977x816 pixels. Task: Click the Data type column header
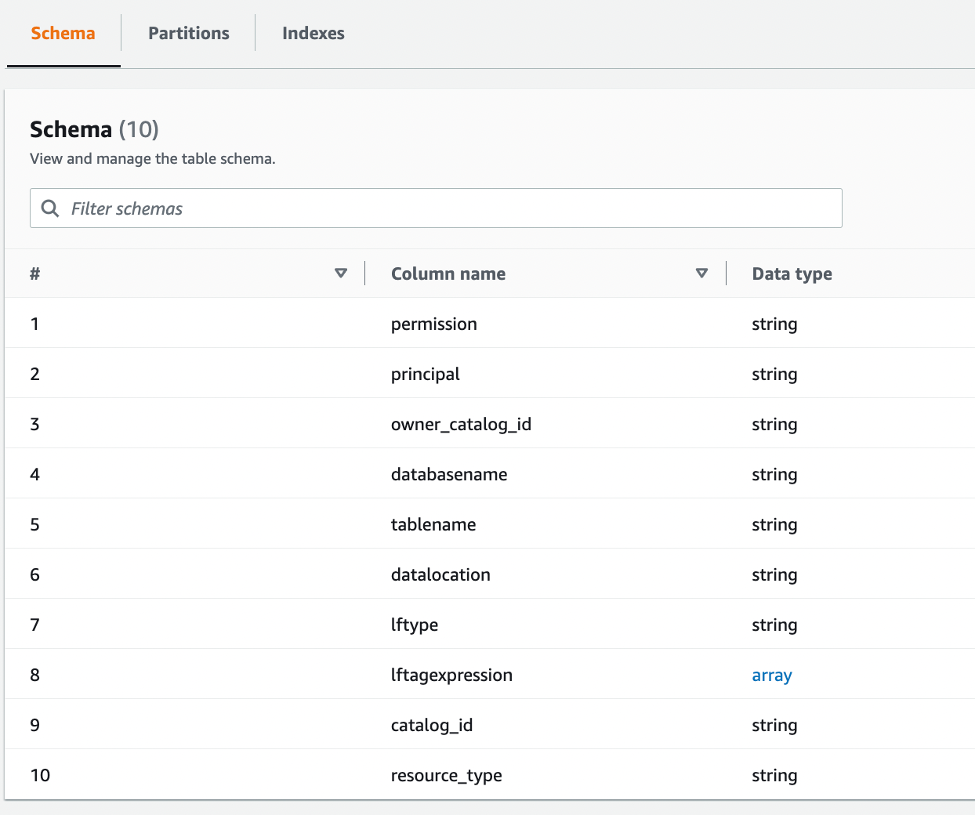(792, 274)
